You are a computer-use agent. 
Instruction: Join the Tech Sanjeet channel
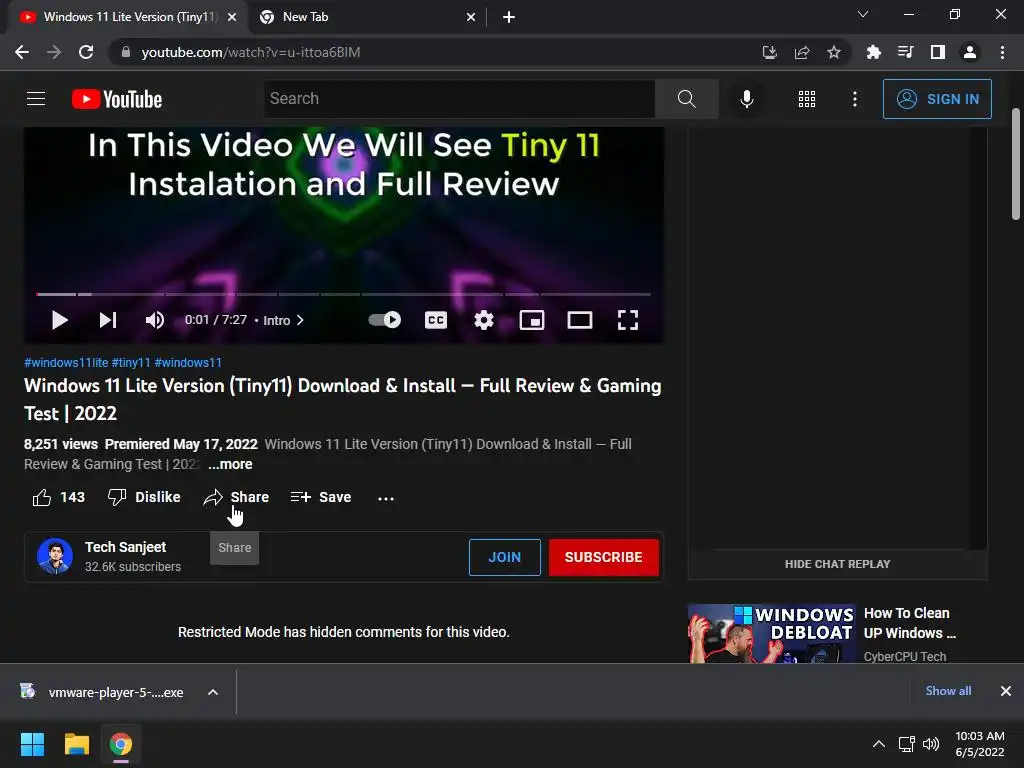(x=505, y=558)
